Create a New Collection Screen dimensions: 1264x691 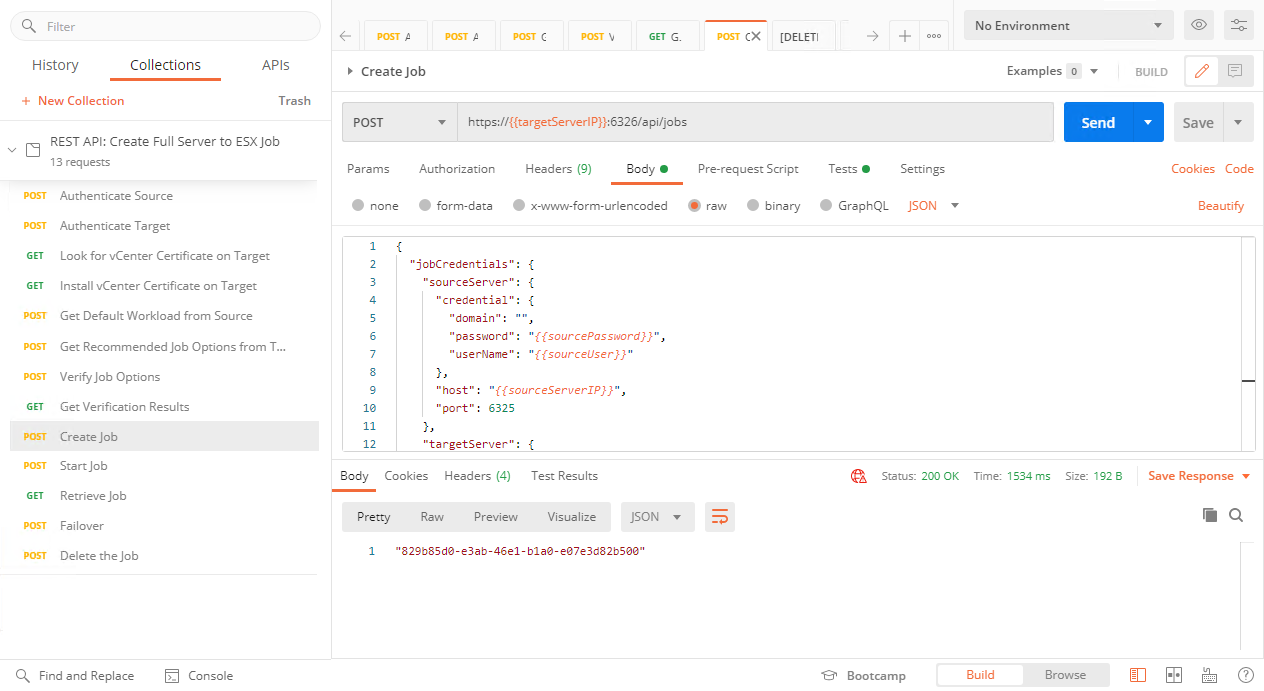coord(72,101)
